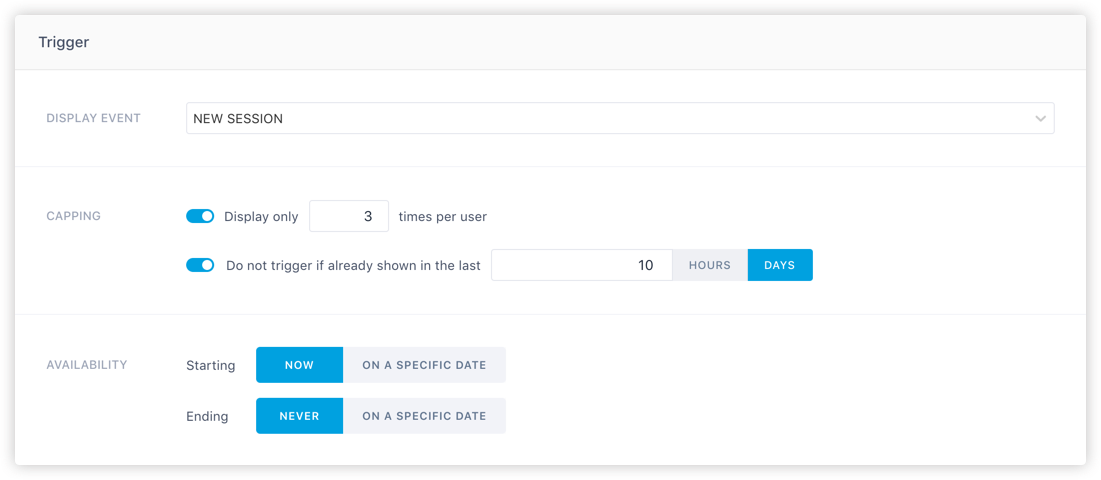This screenshot has height=480, width=1101.
Task: Disable the 'Do not trigger if already shown' switch
Action: pos(200,265)
